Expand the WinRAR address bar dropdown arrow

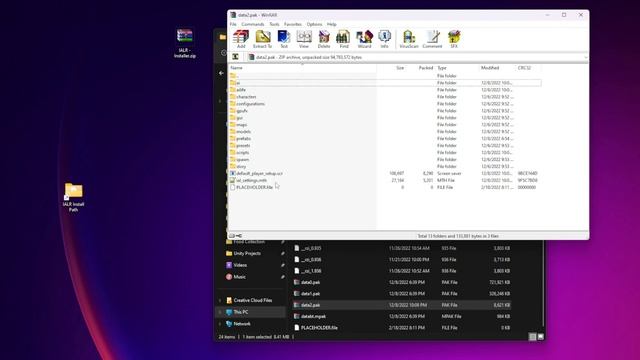click(586, 58)
